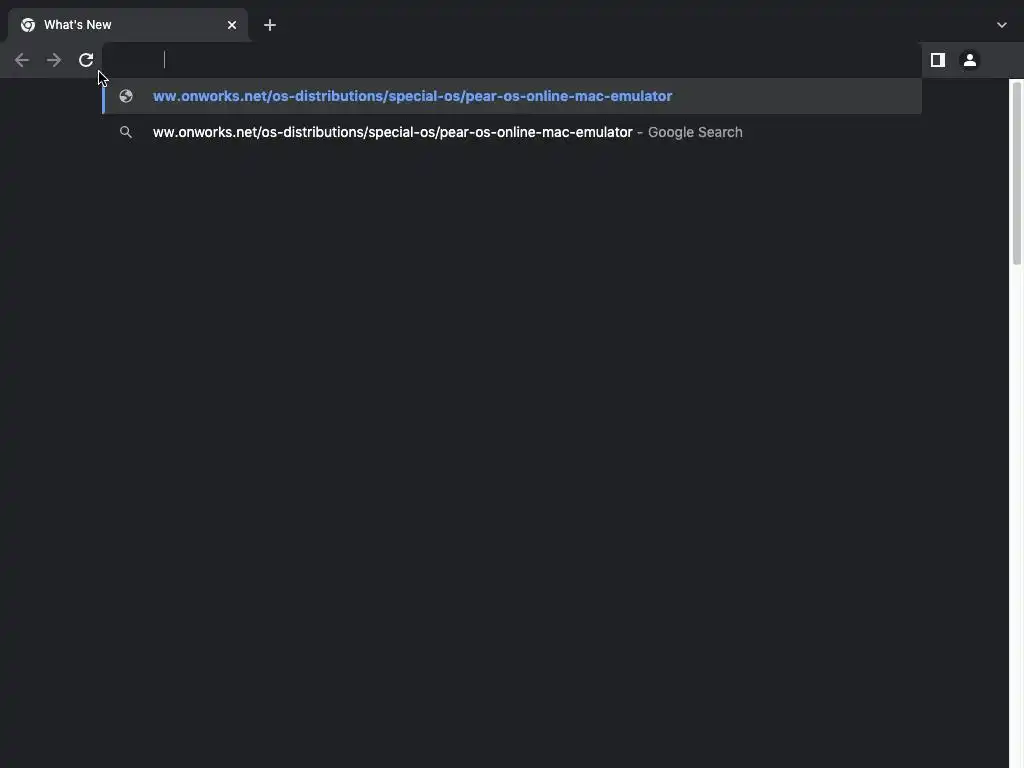This screenshot has width=1024, height=768.
Task: Open a new tab with the plus button
Action: pos(270,25)
